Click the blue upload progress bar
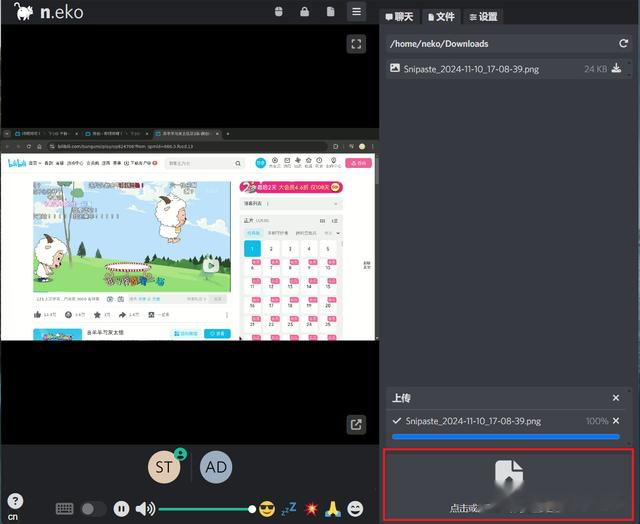The height and width of the screenshot is (524, 640). tap(506, 436)
